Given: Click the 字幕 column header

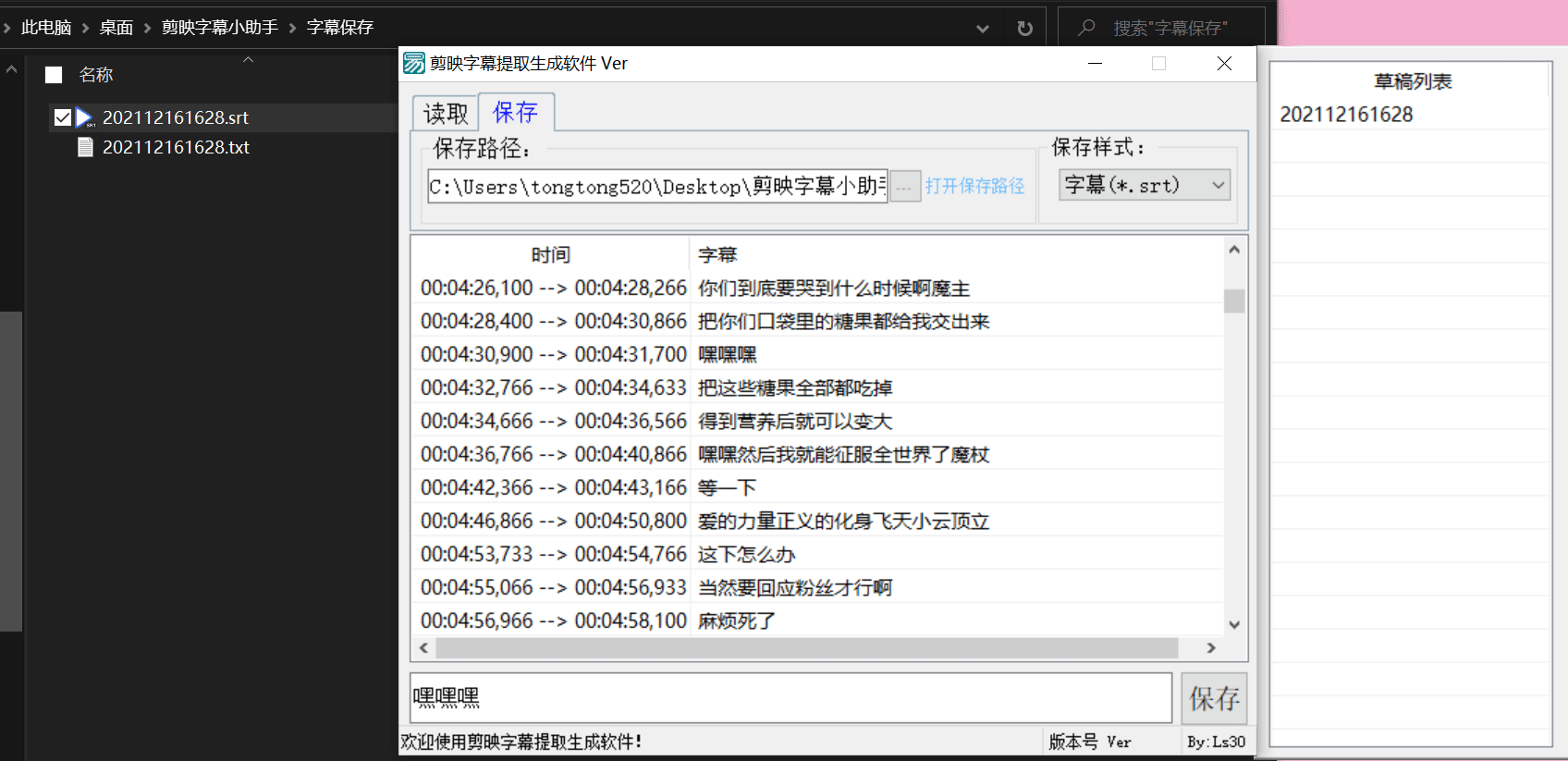Looking at the screenshot, I should [717, 254].
